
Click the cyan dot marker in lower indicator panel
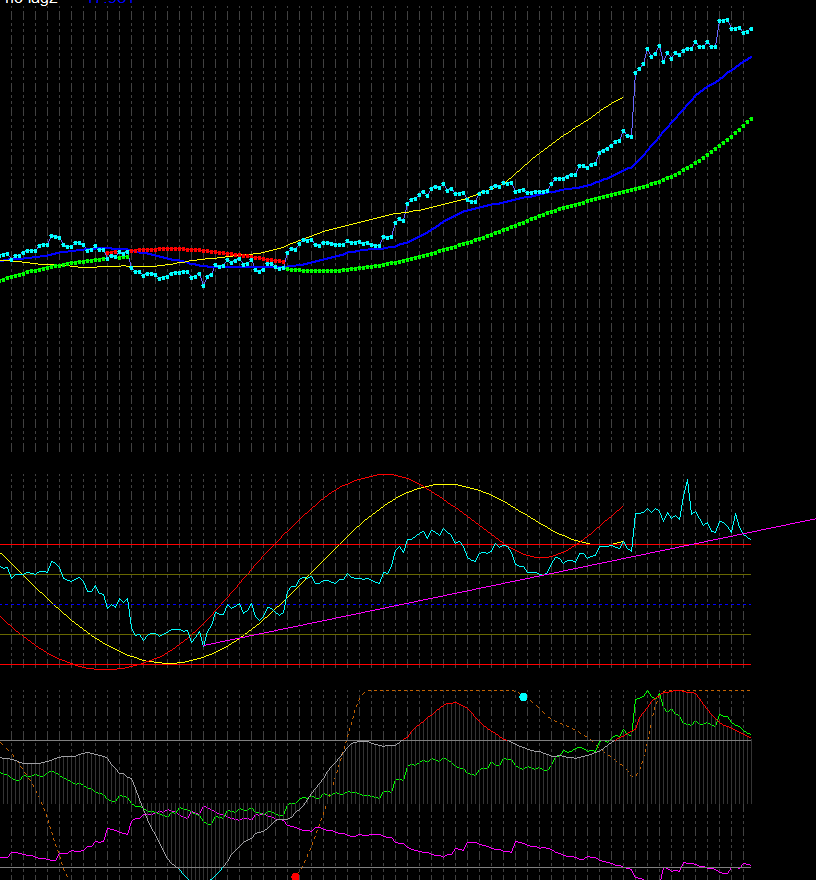click(524, 697)
